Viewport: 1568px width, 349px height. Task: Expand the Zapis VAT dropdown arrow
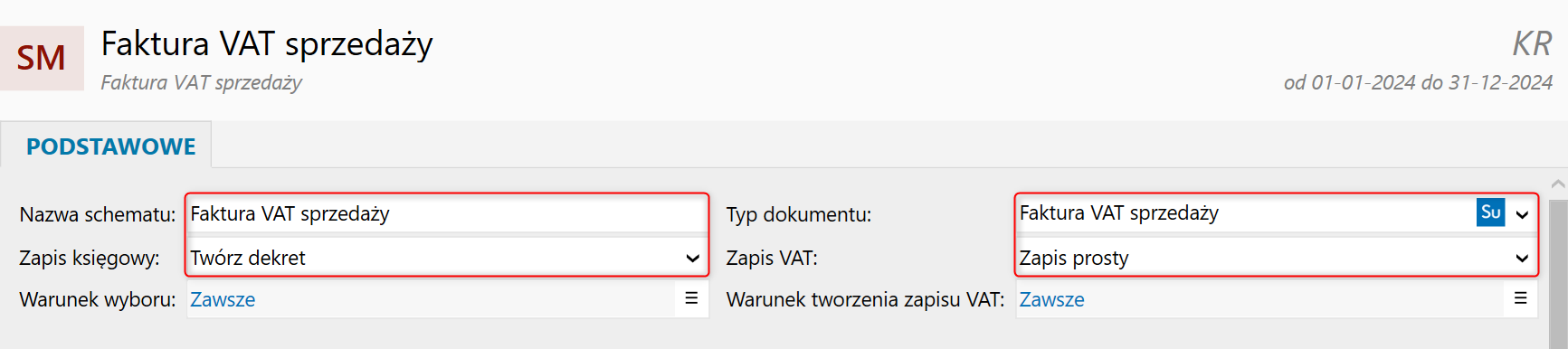pos(1522,259)
